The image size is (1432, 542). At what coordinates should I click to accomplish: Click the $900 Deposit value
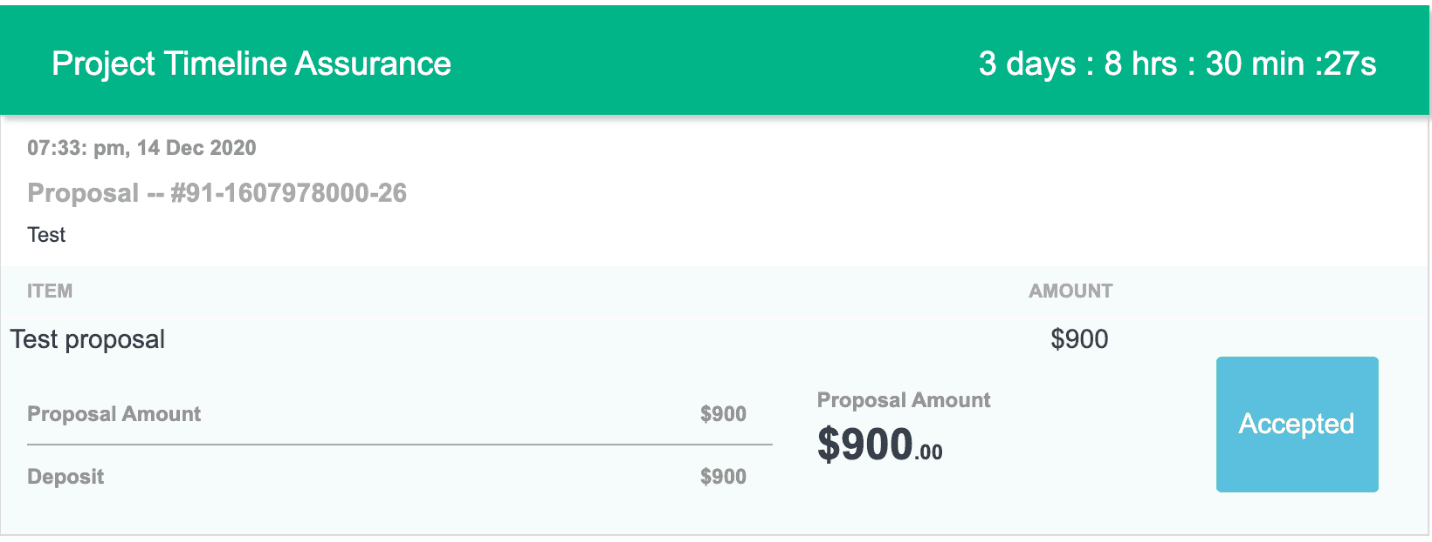(723, 476)
